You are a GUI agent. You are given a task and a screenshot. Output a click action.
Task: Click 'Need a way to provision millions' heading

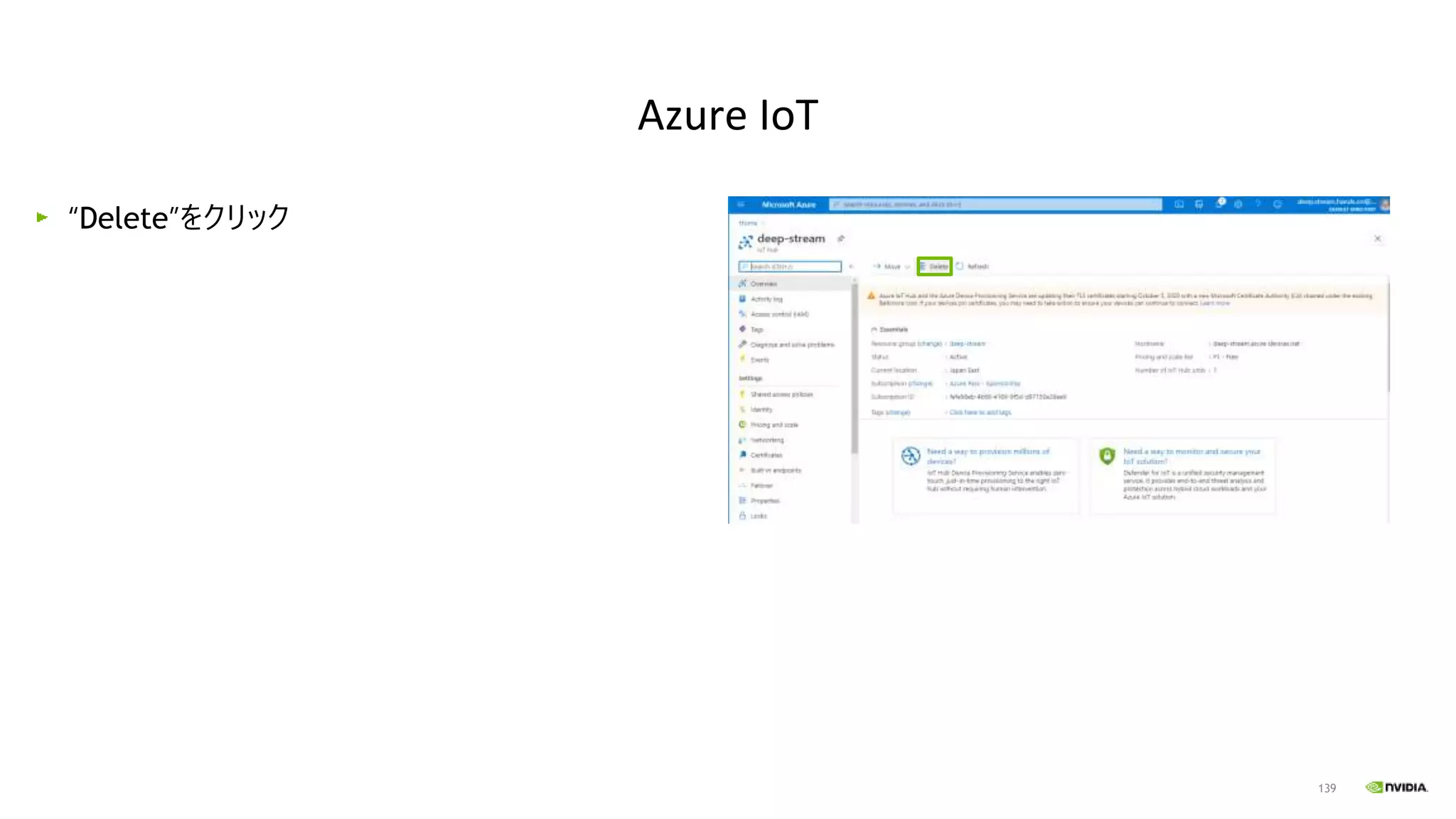[x=988, y=456]
